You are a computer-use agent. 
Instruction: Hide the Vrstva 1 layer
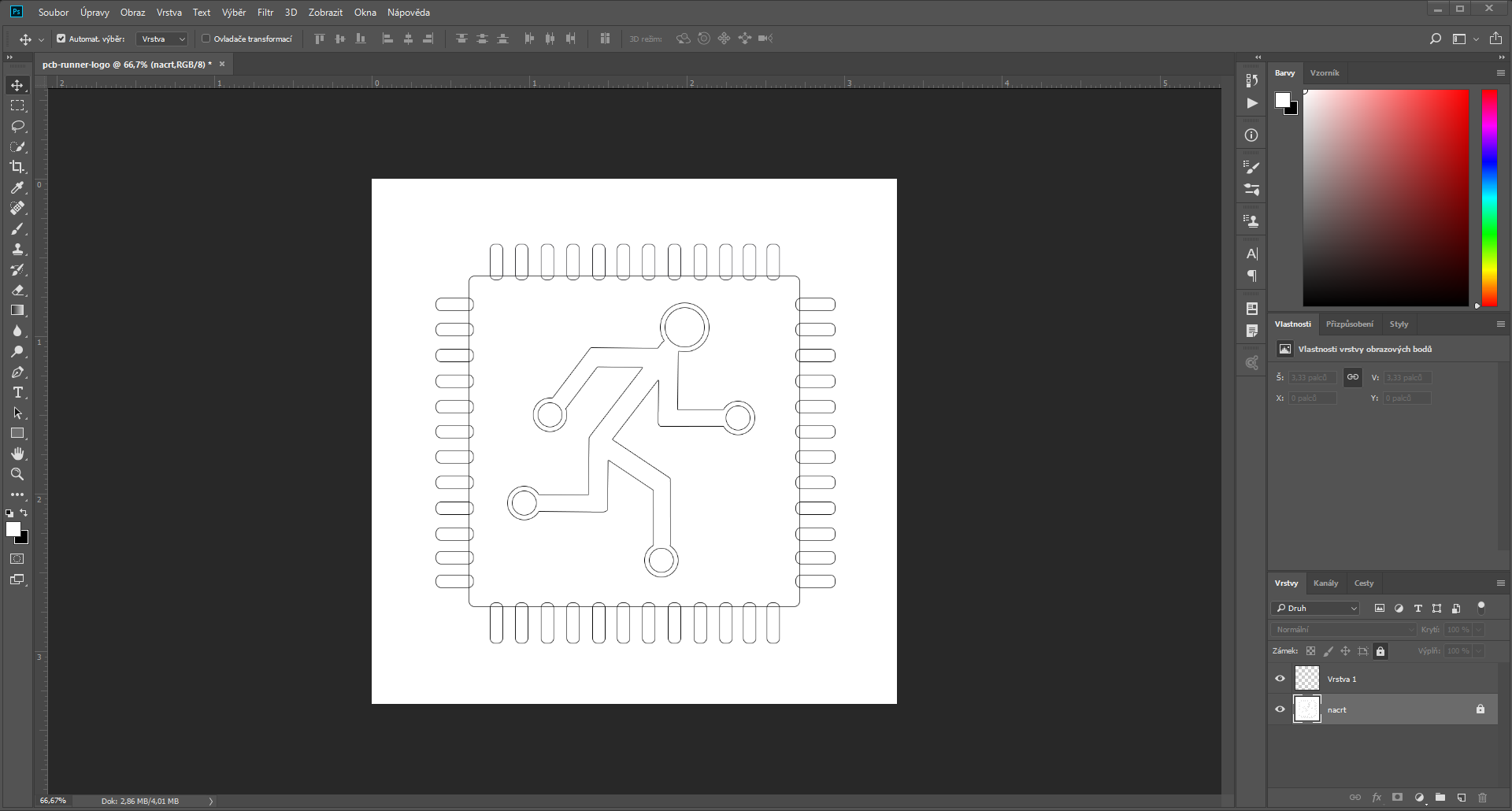[x=1280, y=678]
